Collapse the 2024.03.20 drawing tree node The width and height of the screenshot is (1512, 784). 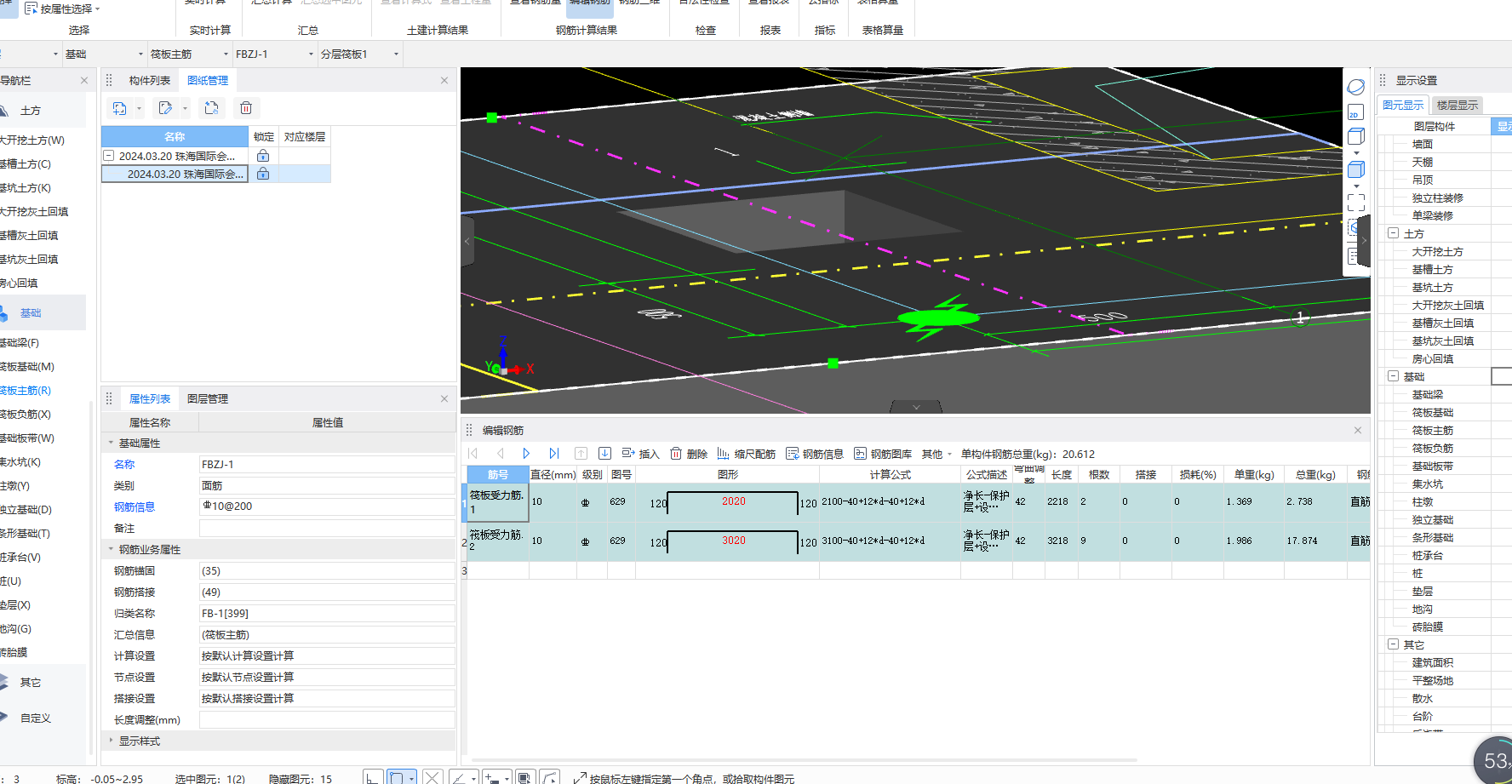pyautogui.click(x=109, y=156)
